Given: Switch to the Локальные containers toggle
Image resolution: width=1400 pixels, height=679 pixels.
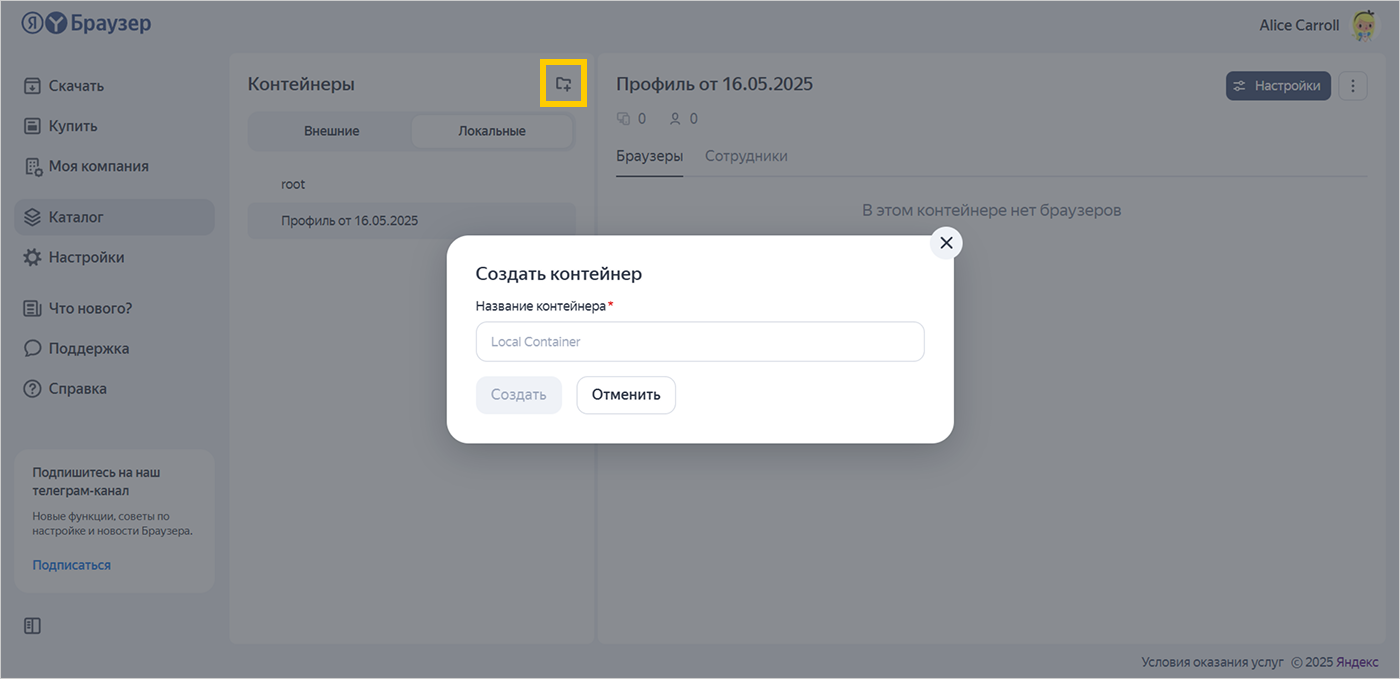Looking at the screenshot, I should (492, 131).
